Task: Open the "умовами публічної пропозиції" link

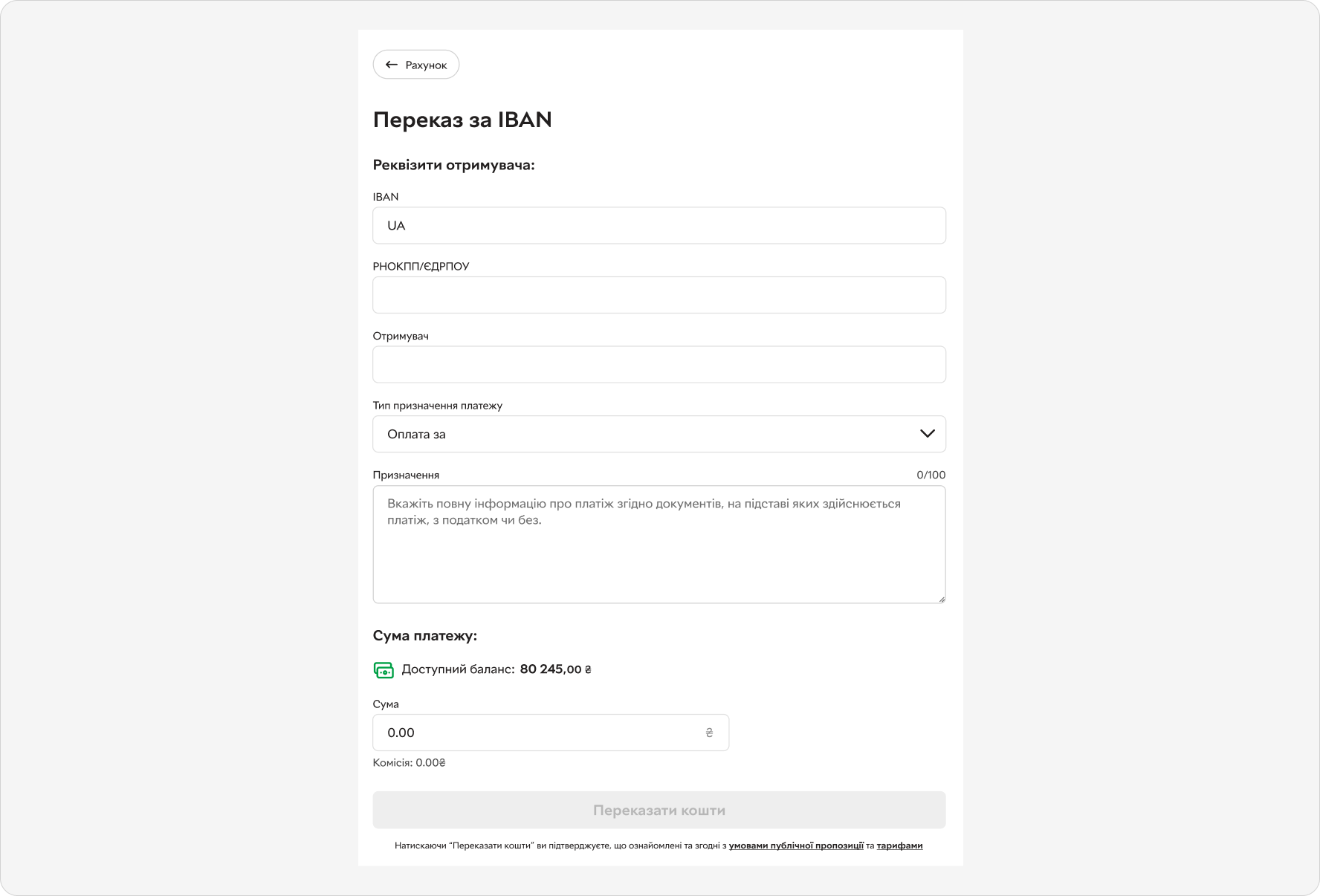Action: (796, 845)
